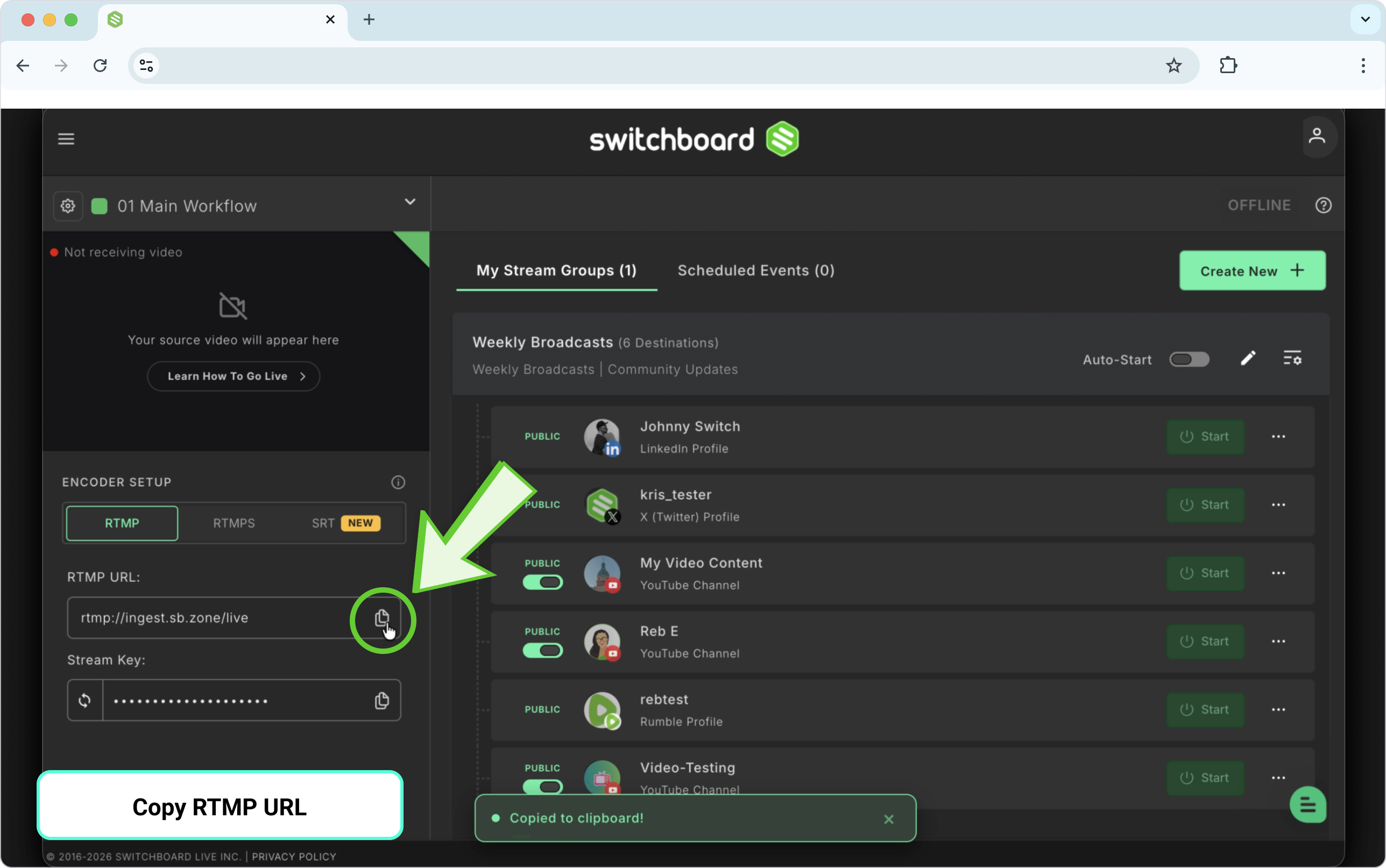This screenshot has width=1386, height=868.
Task: Open more options for kris_tester
Action: (1278, 505)
